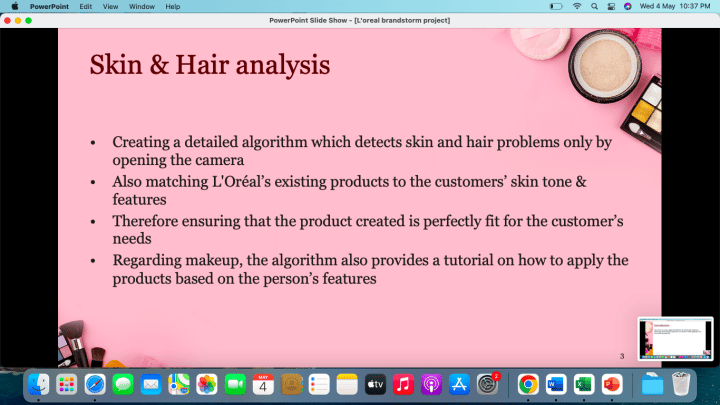
Task: Open the Window menu
Action: click(x=142, y=6)
